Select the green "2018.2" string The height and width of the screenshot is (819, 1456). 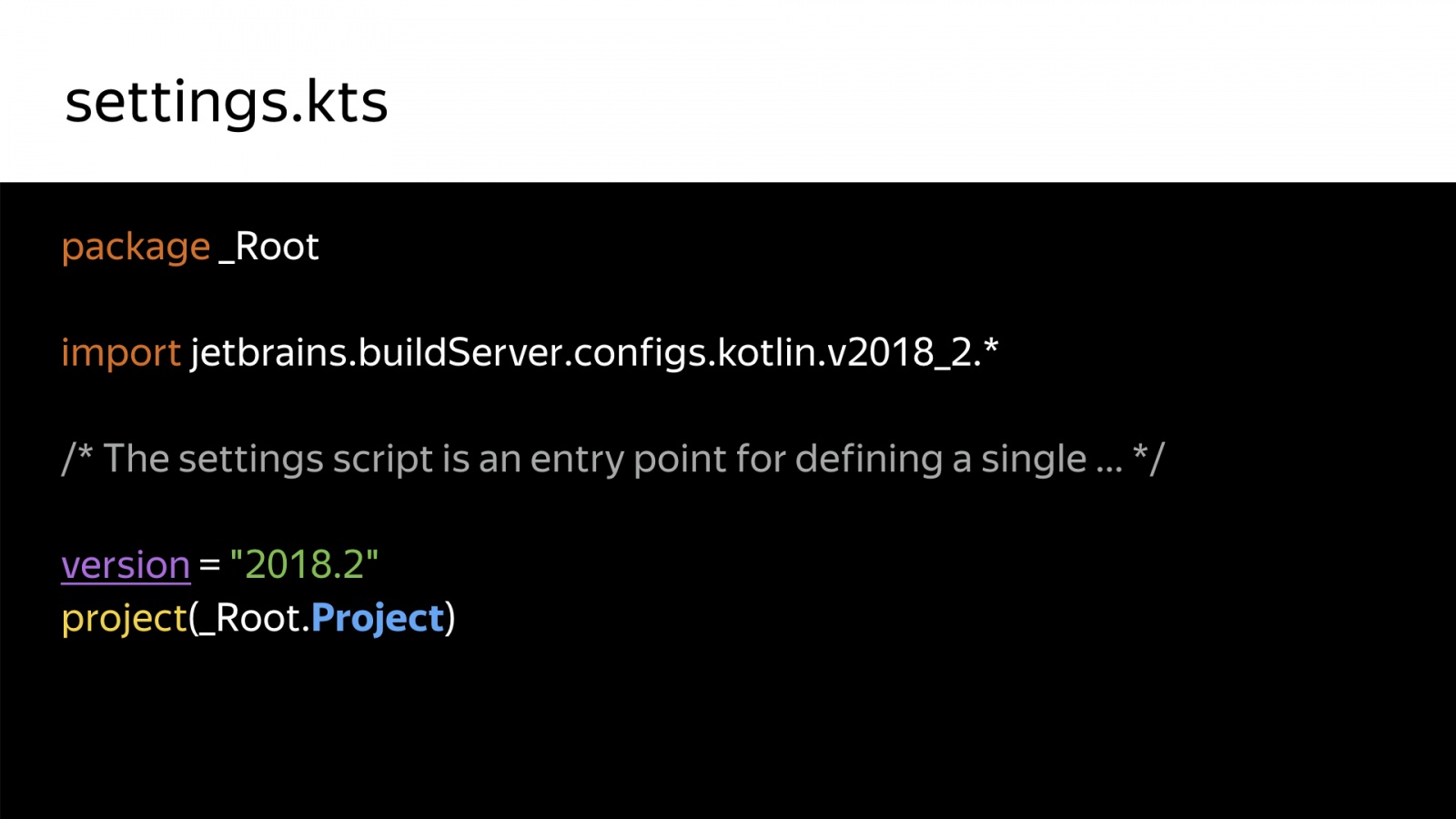point(304,564)
